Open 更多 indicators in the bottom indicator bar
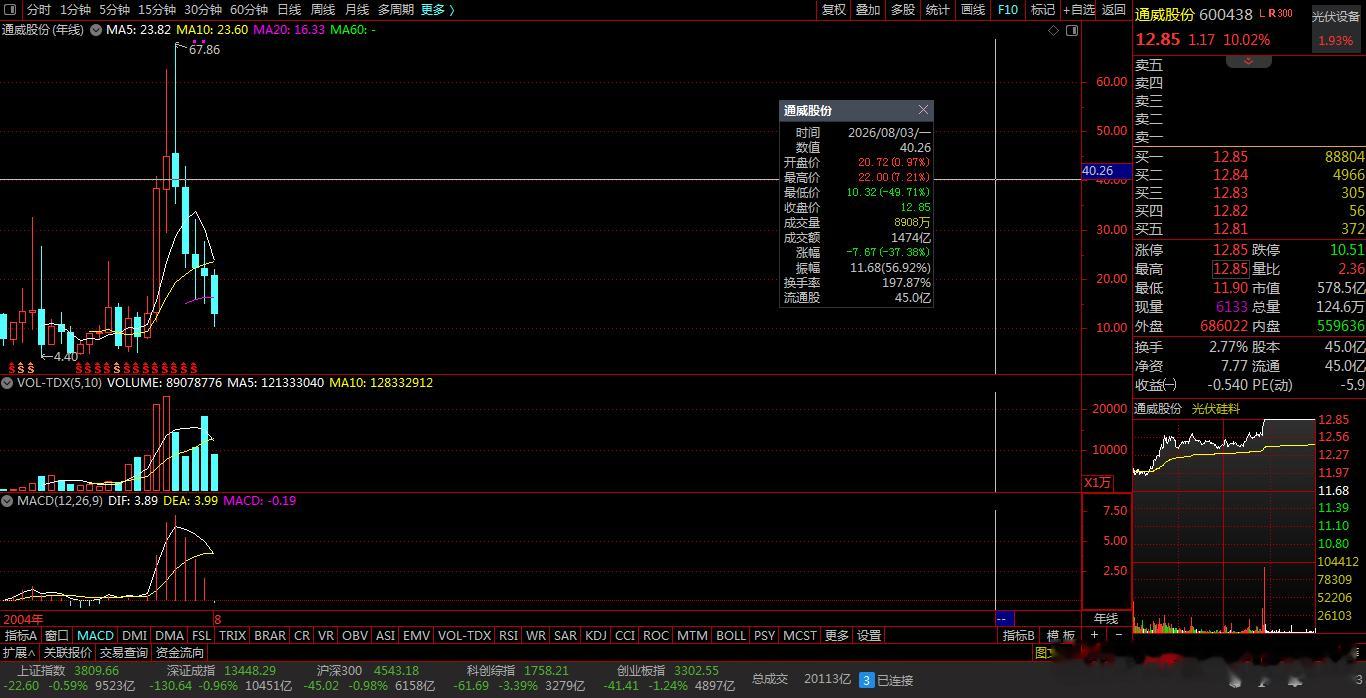 (837, 635)
